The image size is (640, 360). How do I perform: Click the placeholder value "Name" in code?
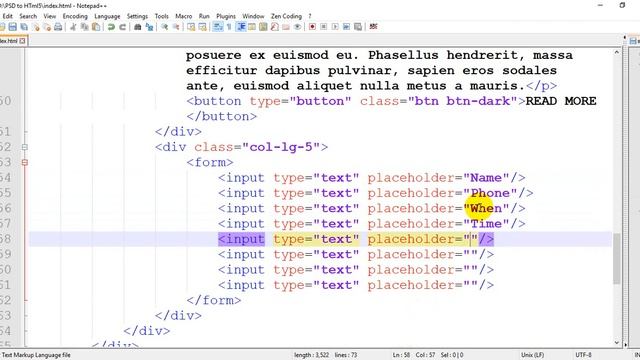tap(486, 178)
